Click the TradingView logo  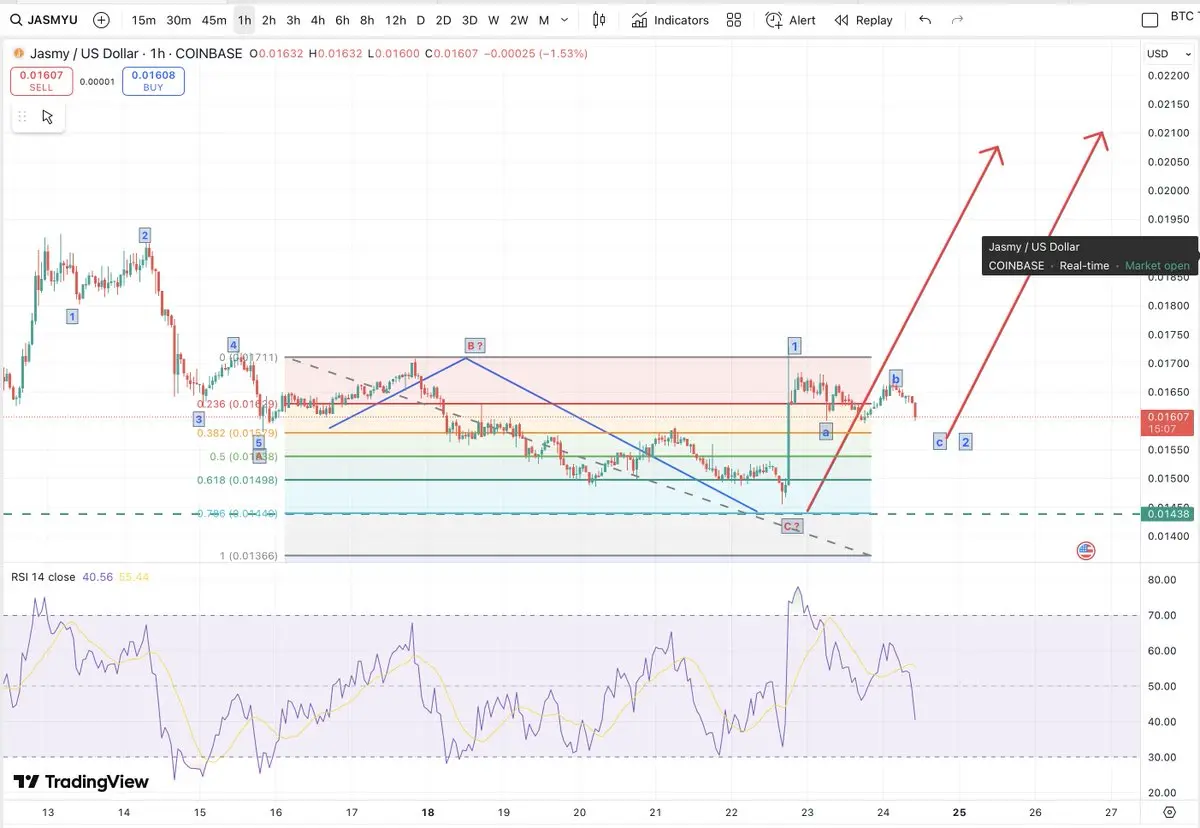80,782
